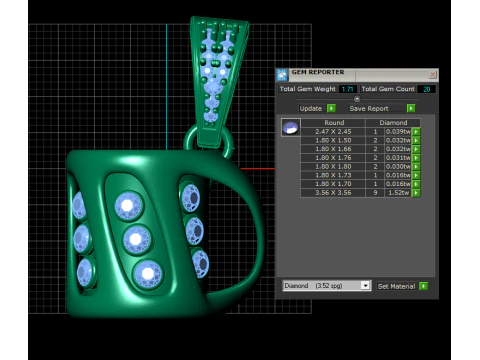The image size is (480, 360).
Task: Click the green arrow in the 1.80 X 1.70 row
Action: [416, 184]
